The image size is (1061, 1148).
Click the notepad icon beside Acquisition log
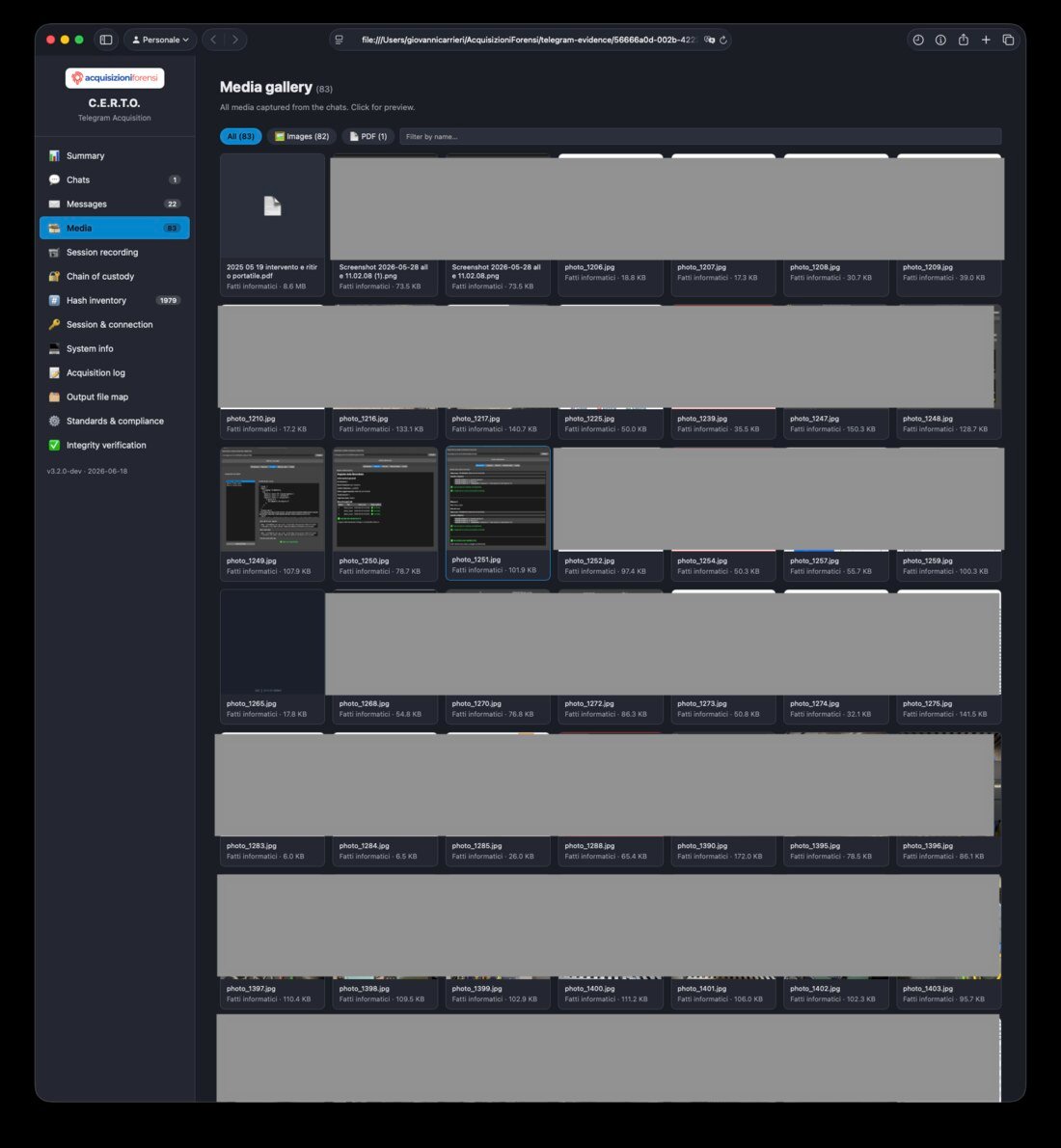(54, 372)
